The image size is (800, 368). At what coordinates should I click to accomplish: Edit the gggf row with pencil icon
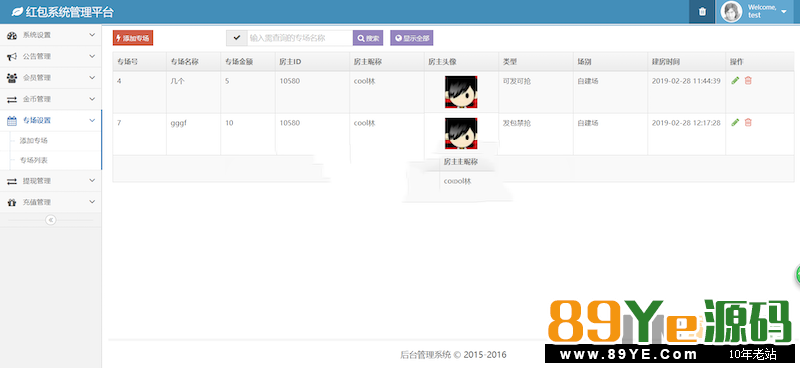735,122
